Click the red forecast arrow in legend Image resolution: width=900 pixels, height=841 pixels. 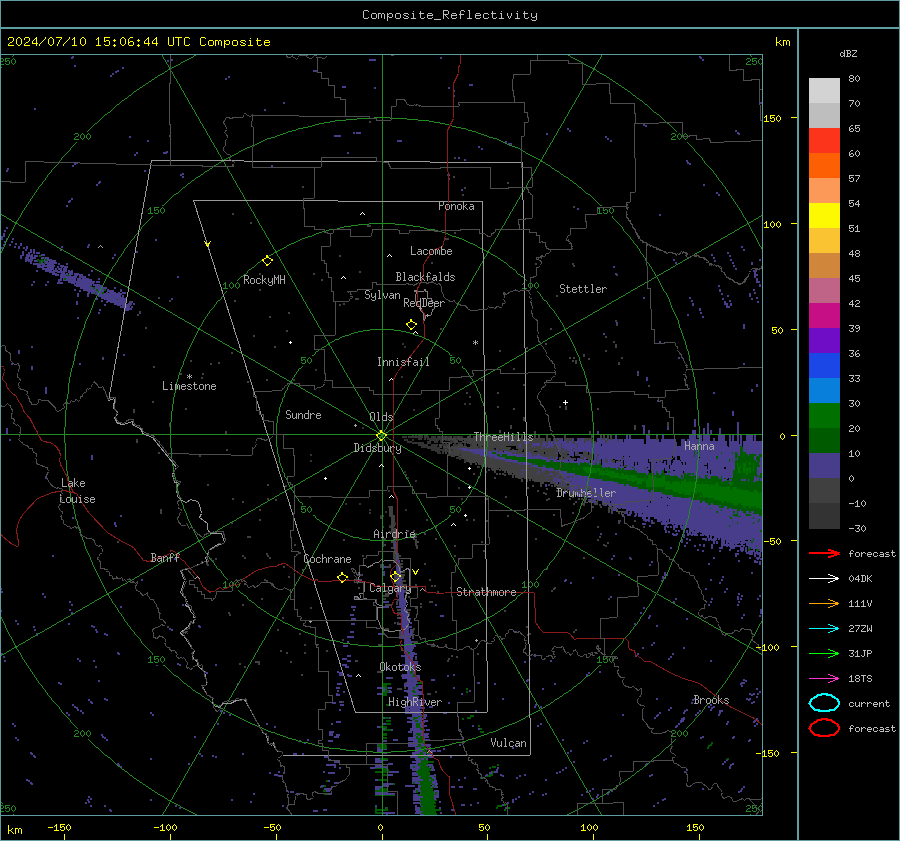coord(824,553)
